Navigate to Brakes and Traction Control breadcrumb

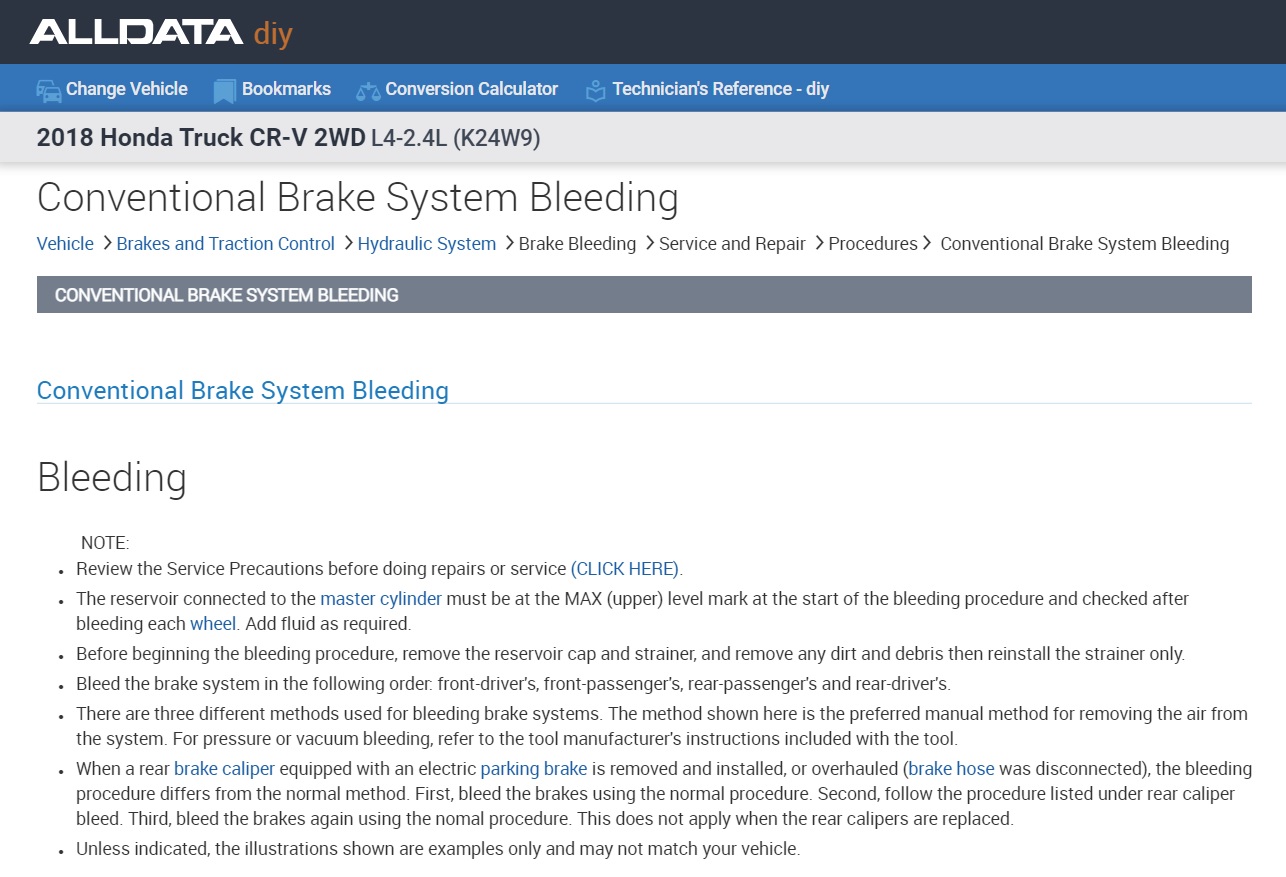pyautogui.click(x=225, y=244)
